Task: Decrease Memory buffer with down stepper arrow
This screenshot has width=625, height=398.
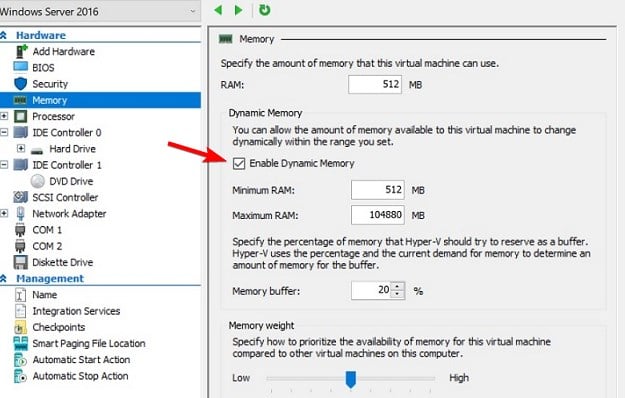Action: point(397,295)
